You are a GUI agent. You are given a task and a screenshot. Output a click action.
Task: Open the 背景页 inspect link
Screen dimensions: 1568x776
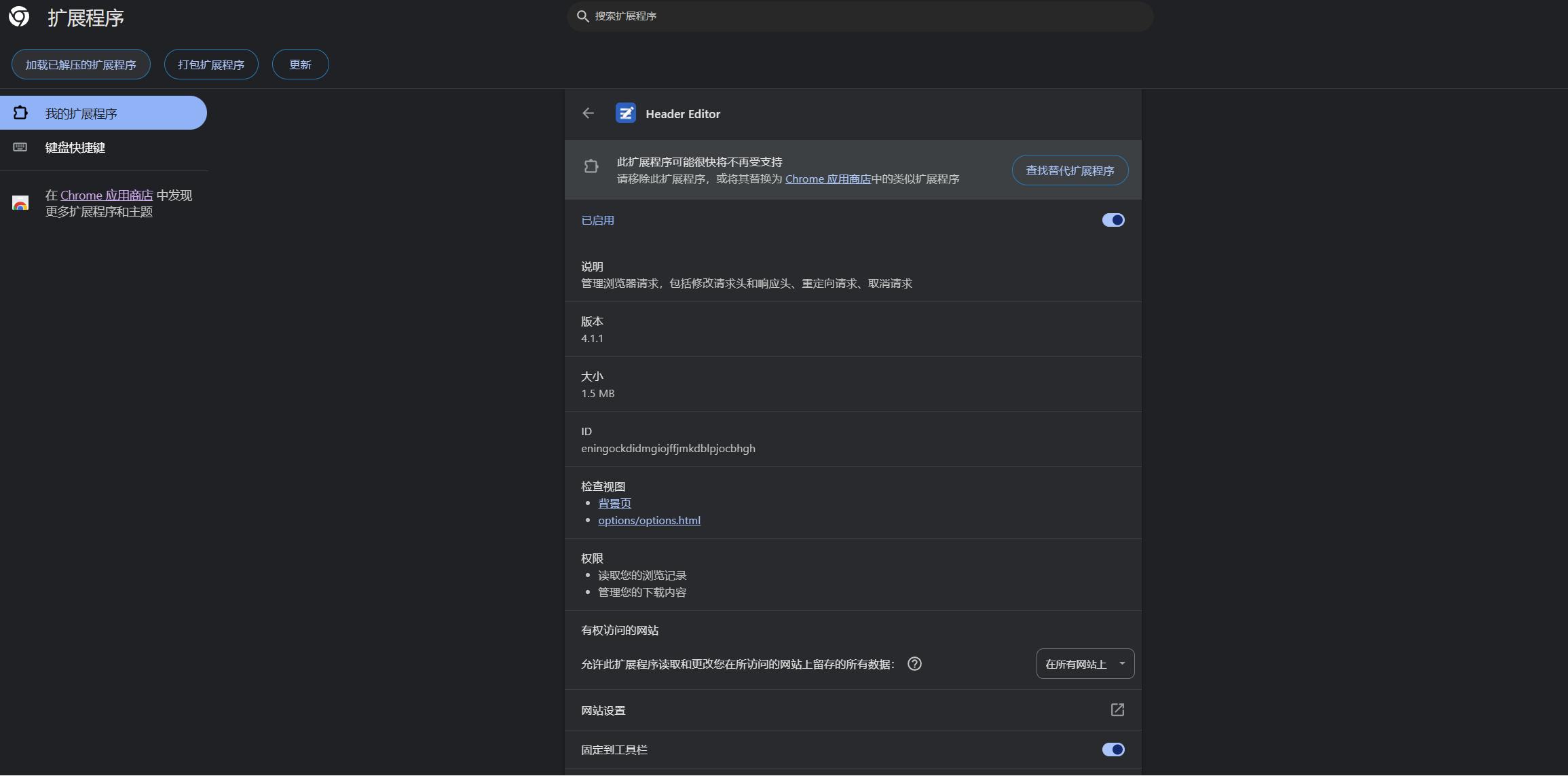[614, 503]
